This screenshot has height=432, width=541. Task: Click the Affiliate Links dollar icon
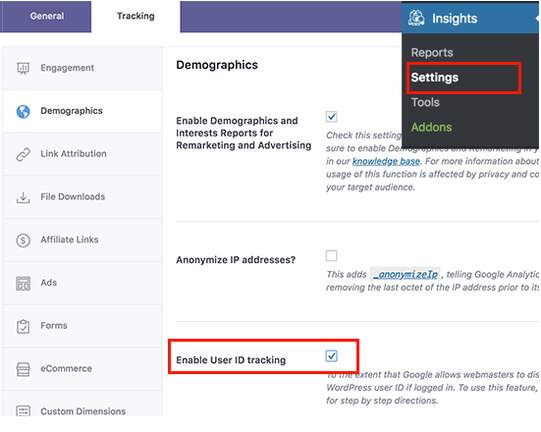click(x=23, y=240)
